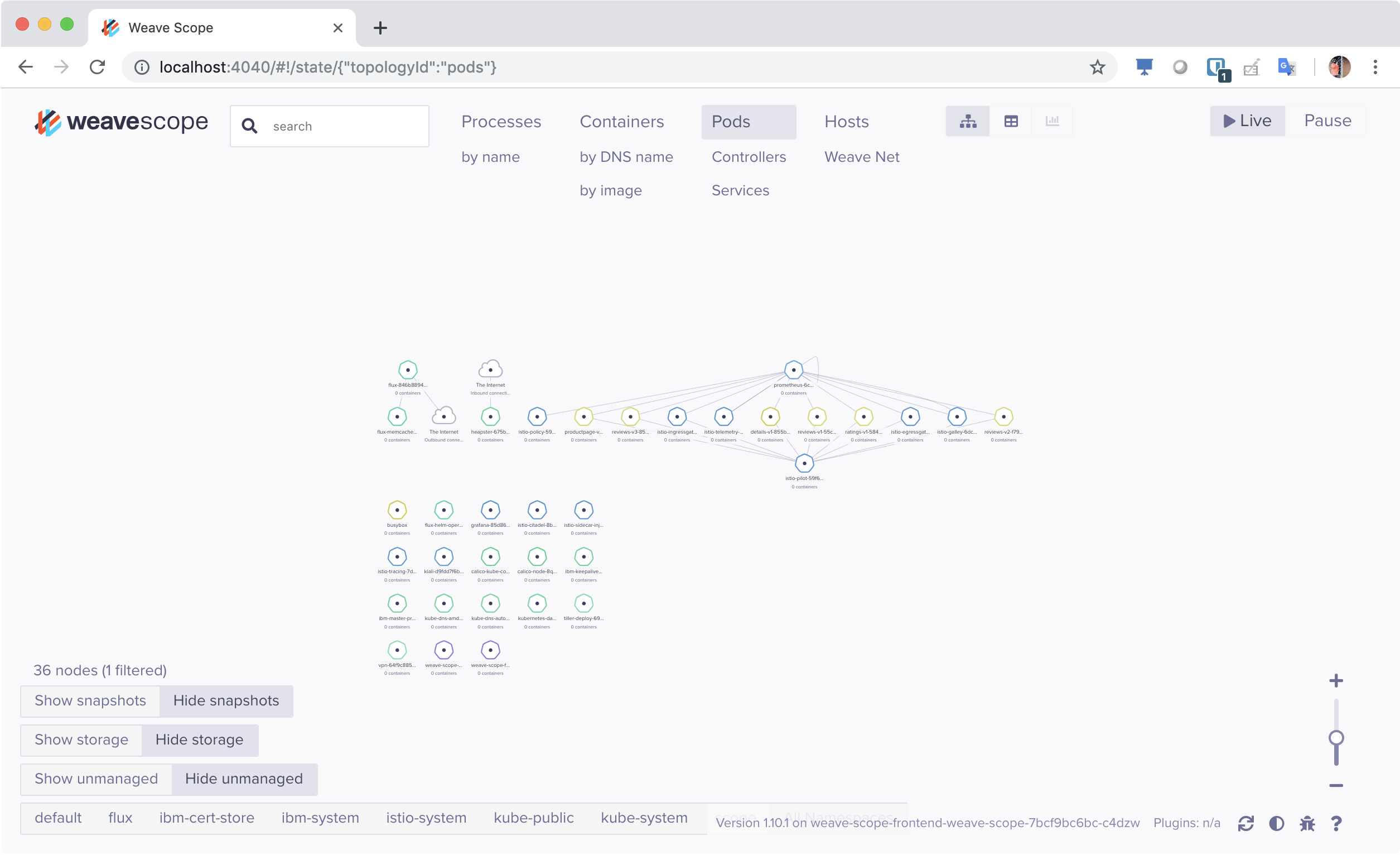The width and height of the screenshot is (1400, 855).
Task: Open the vpn-64f9c885 pod node
Action: [x=397, y=650]
